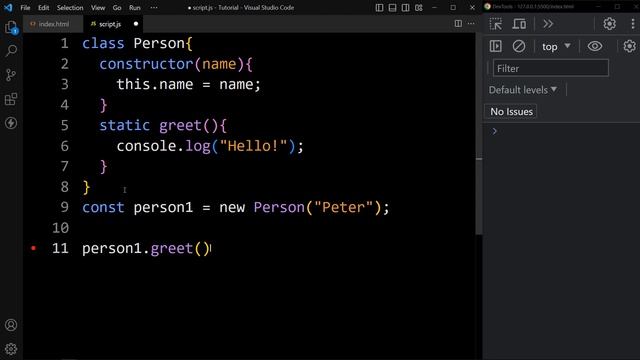Open the View menu
Viewport: 640px width, 360px height.
(x=98, y=7)
